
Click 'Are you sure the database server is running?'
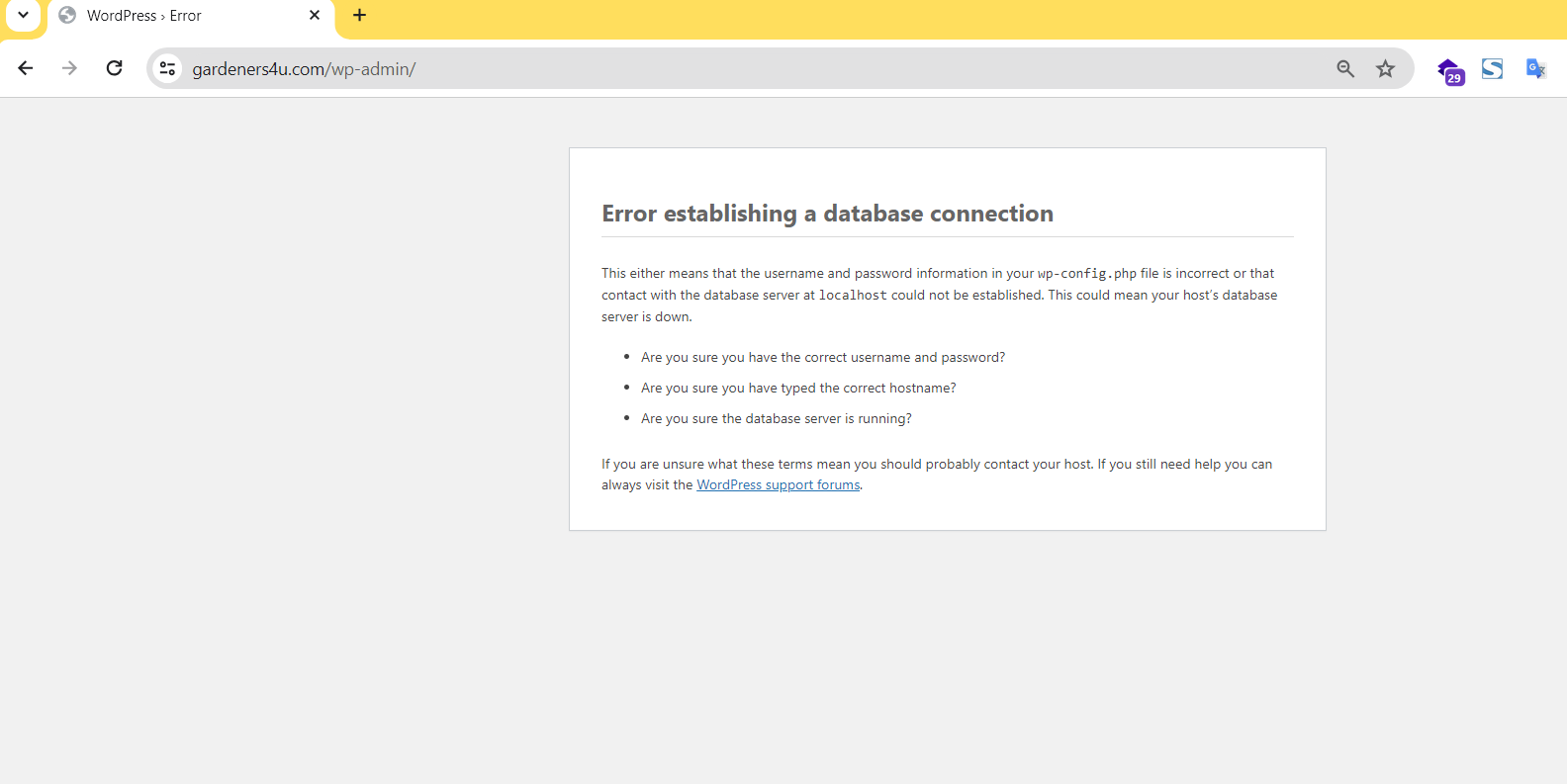tap(777, 418)
